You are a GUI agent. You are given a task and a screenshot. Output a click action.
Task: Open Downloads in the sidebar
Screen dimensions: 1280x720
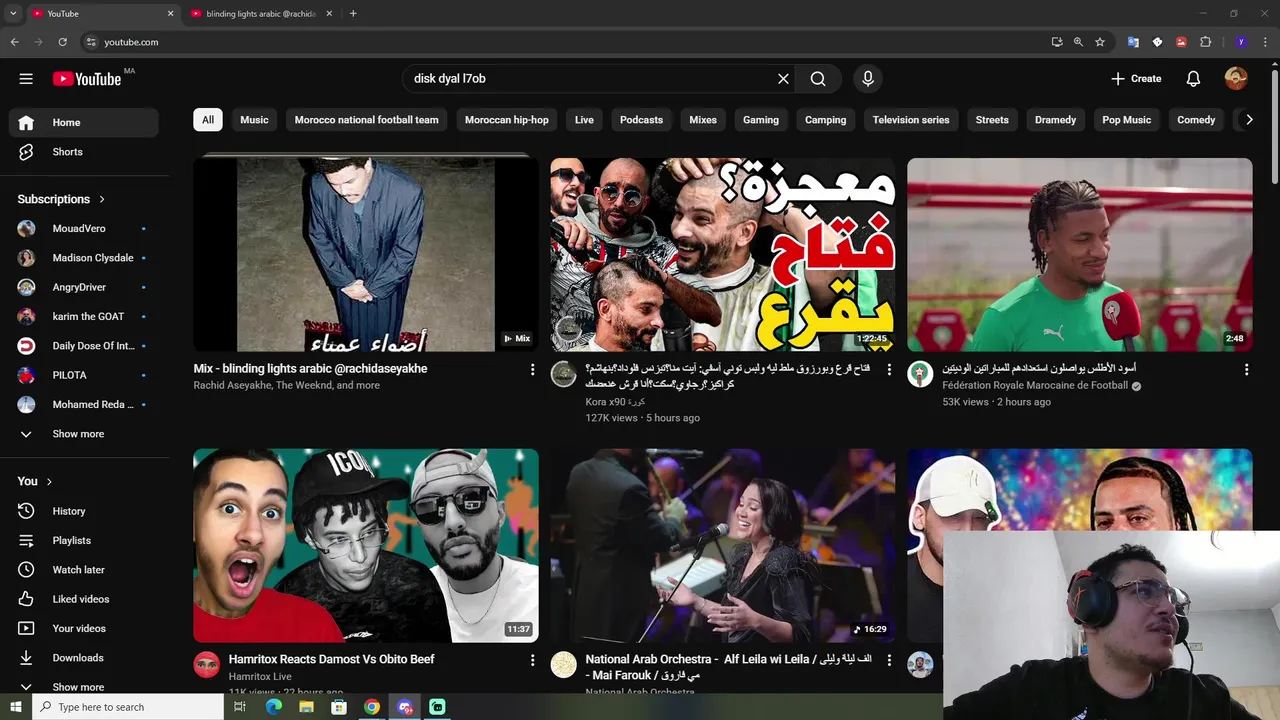click(84, 658)
